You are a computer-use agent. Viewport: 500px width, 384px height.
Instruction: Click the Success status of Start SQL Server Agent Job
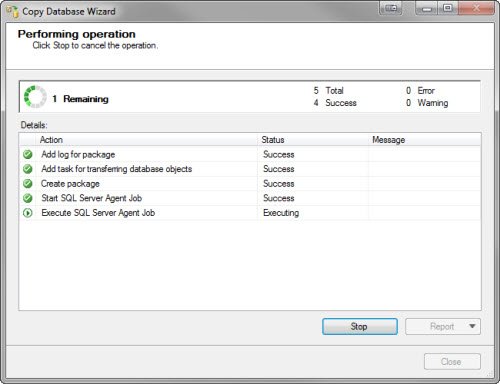[279, 198]
